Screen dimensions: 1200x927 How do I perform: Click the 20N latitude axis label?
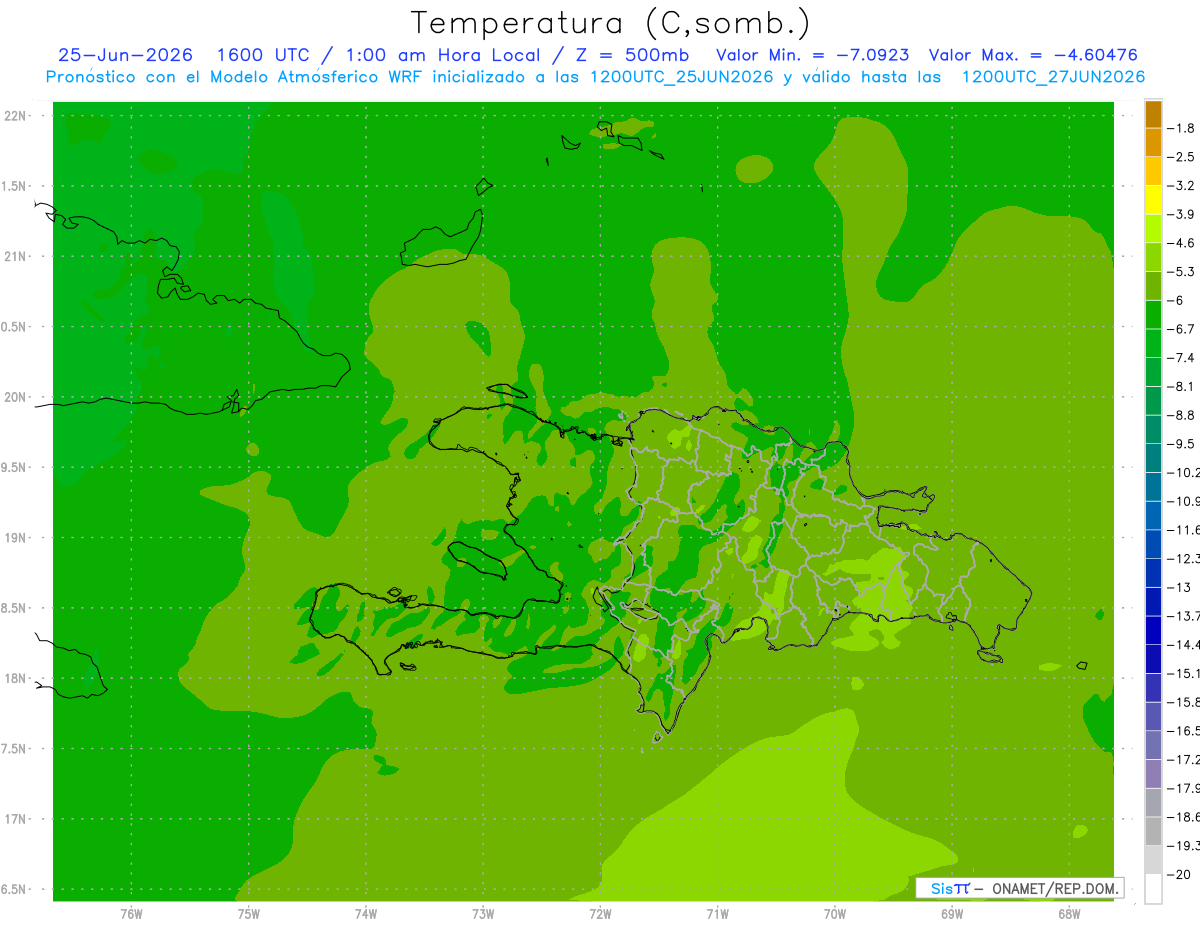pos(15,397)
